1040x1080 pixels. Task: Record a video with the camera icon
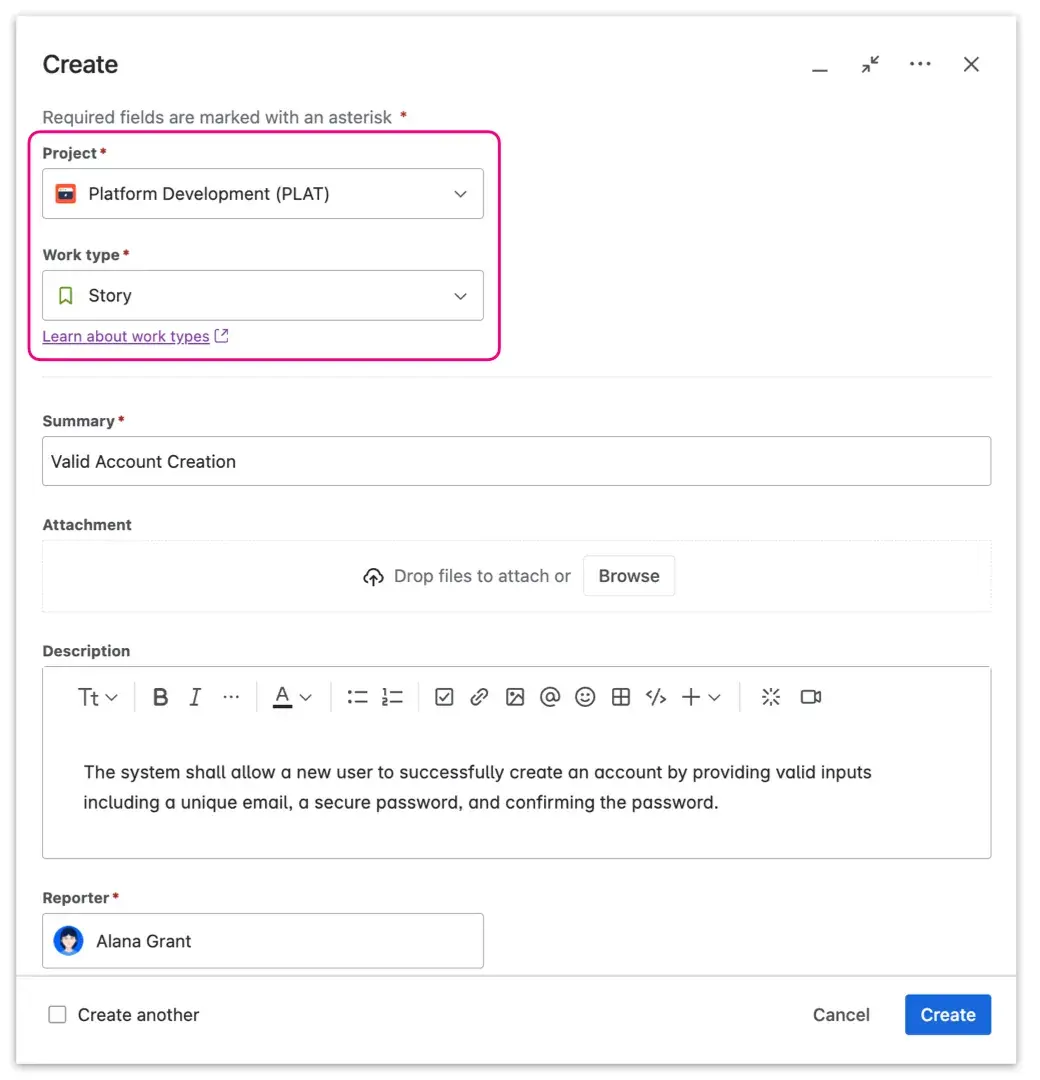click(810, 697)
